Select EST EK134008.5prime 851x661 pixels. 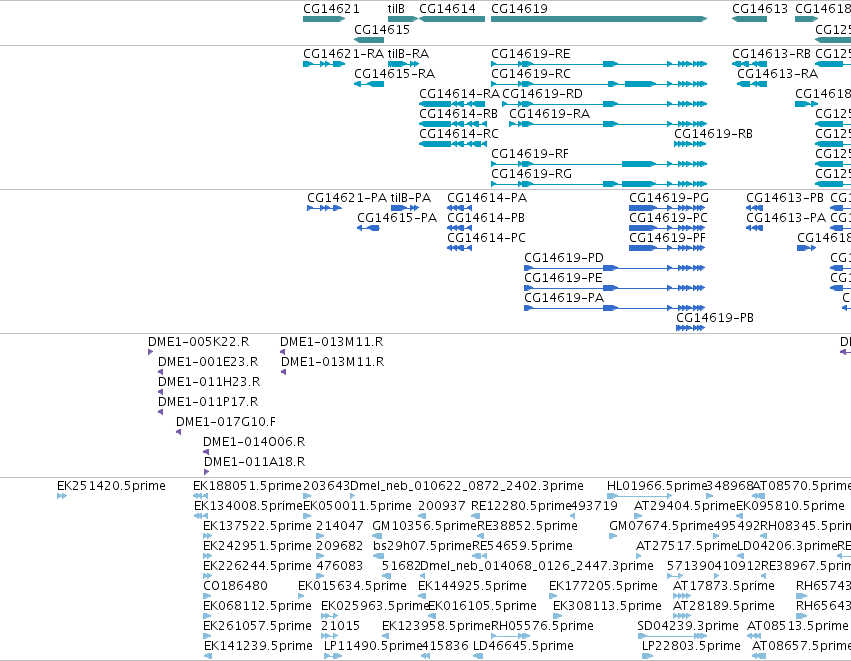[201, 516]
